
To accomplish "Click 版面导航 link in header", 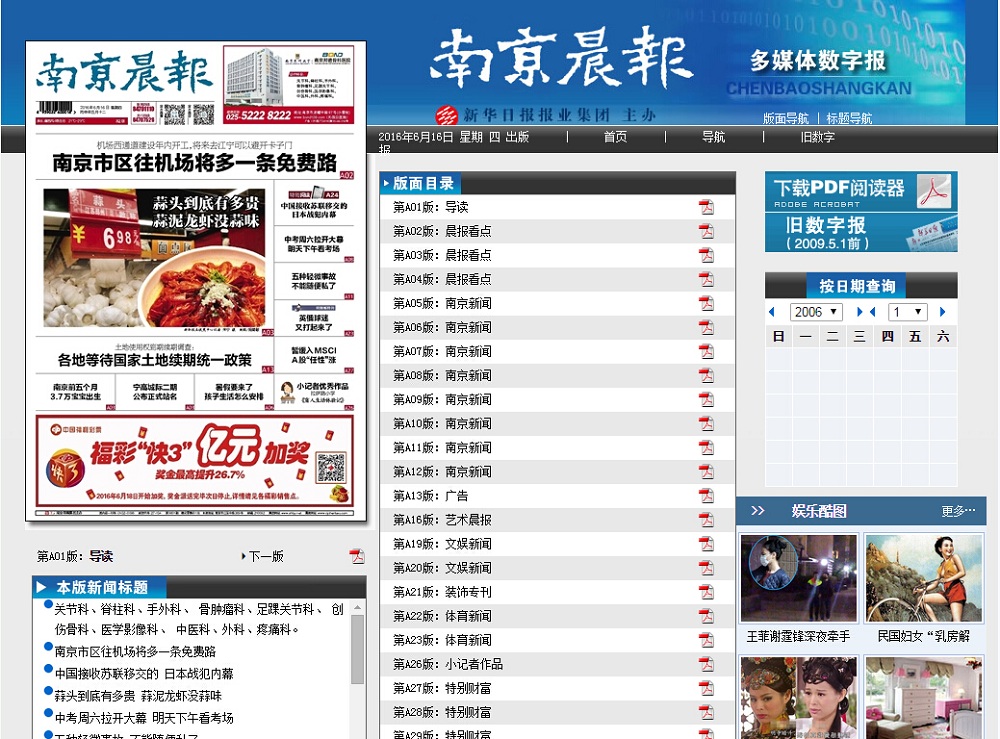I will pos(786,118).
